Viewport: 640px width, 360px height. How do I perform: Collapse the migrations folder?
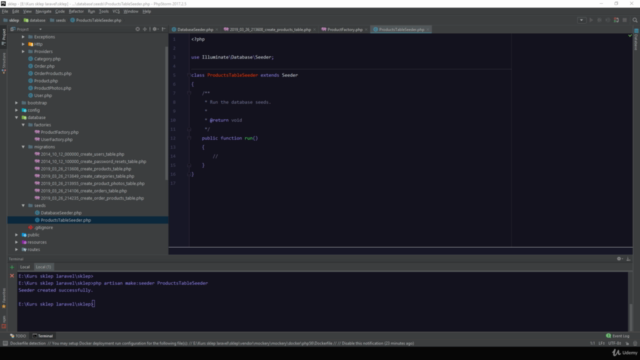click(23, 147)
